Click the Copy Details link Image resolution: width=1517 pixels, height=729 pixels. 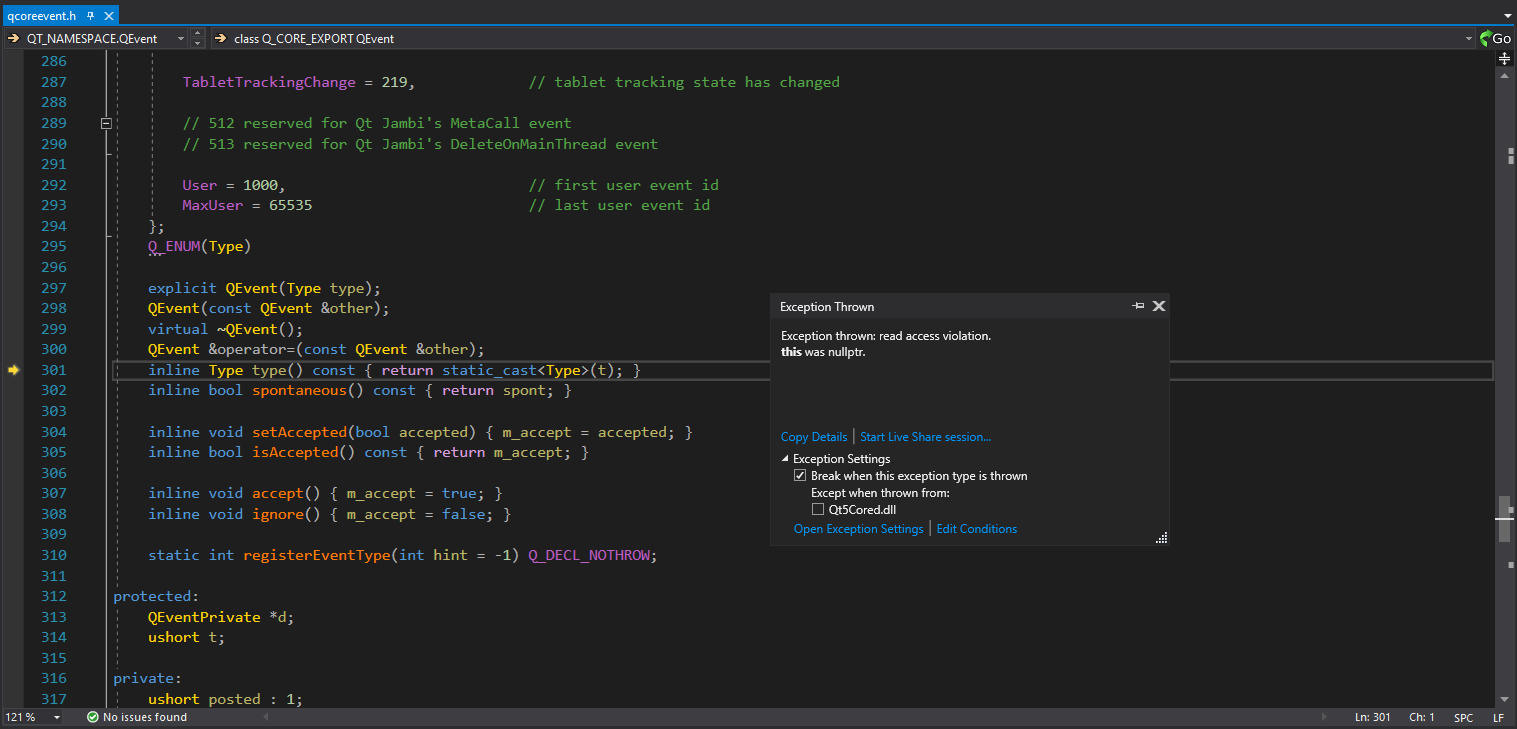tap(814, 437)
